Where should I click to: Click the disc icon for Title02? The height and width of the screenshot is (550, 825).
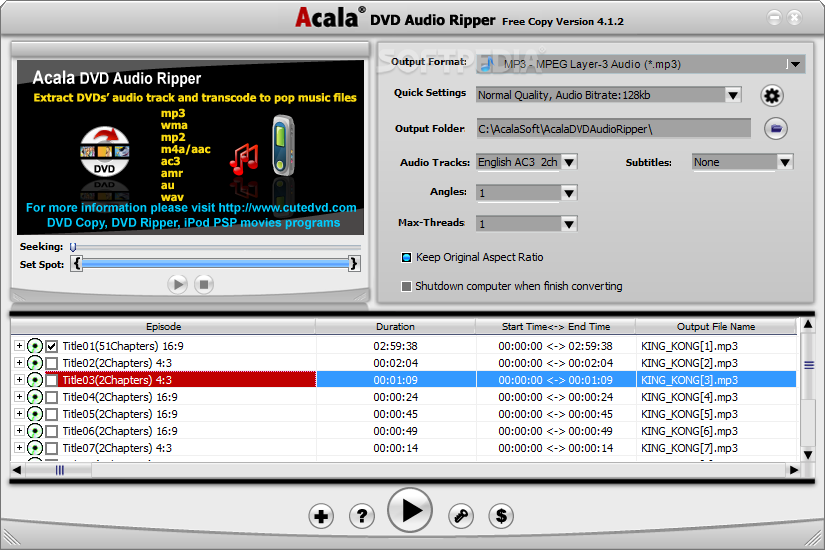point(35,363)
